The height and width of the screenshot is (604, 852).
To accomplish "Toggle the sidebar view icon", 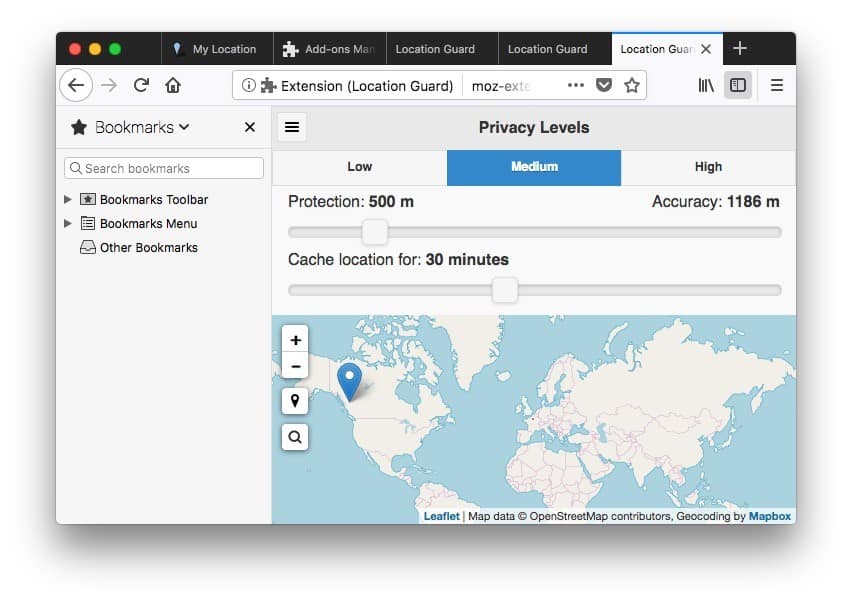I will tap(737, 85).
